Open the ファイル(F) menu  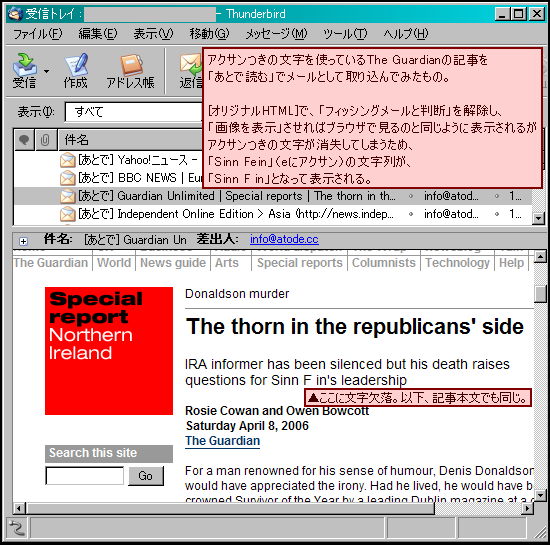coord(38,34)
